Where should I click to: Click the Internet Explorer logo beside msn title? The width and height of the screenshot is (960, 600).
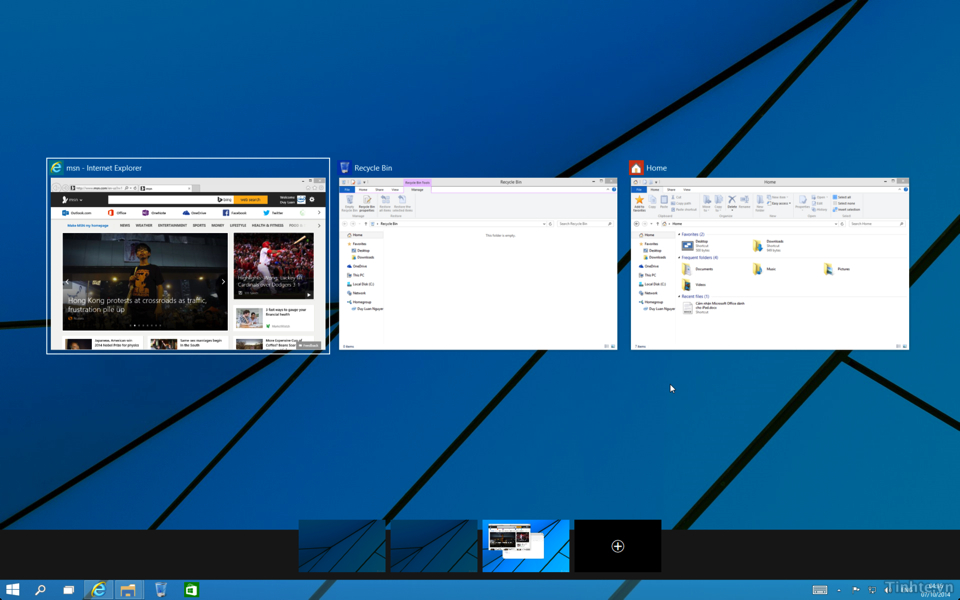pyautogui.click(x=57, y=168)
